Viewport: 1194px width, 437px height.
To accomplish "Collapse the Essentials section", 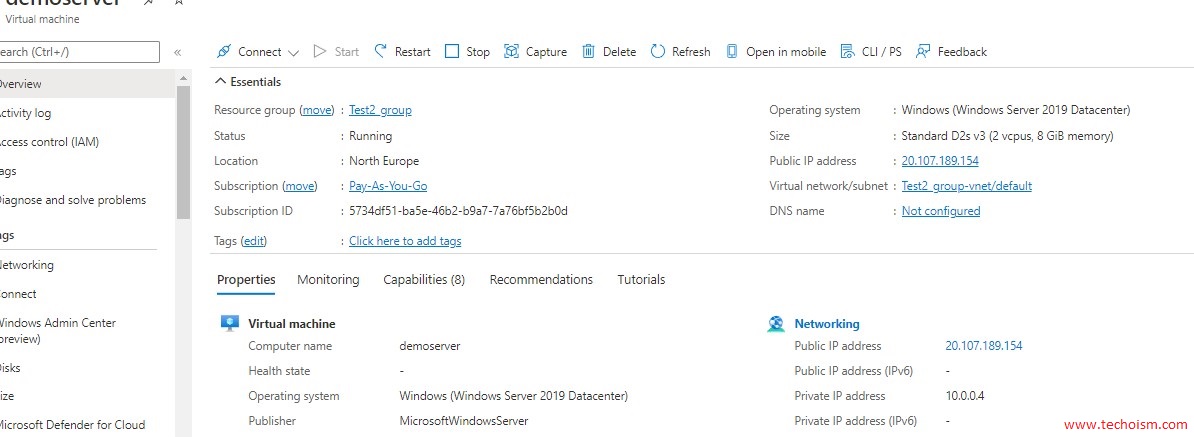I will click(220, 81).
